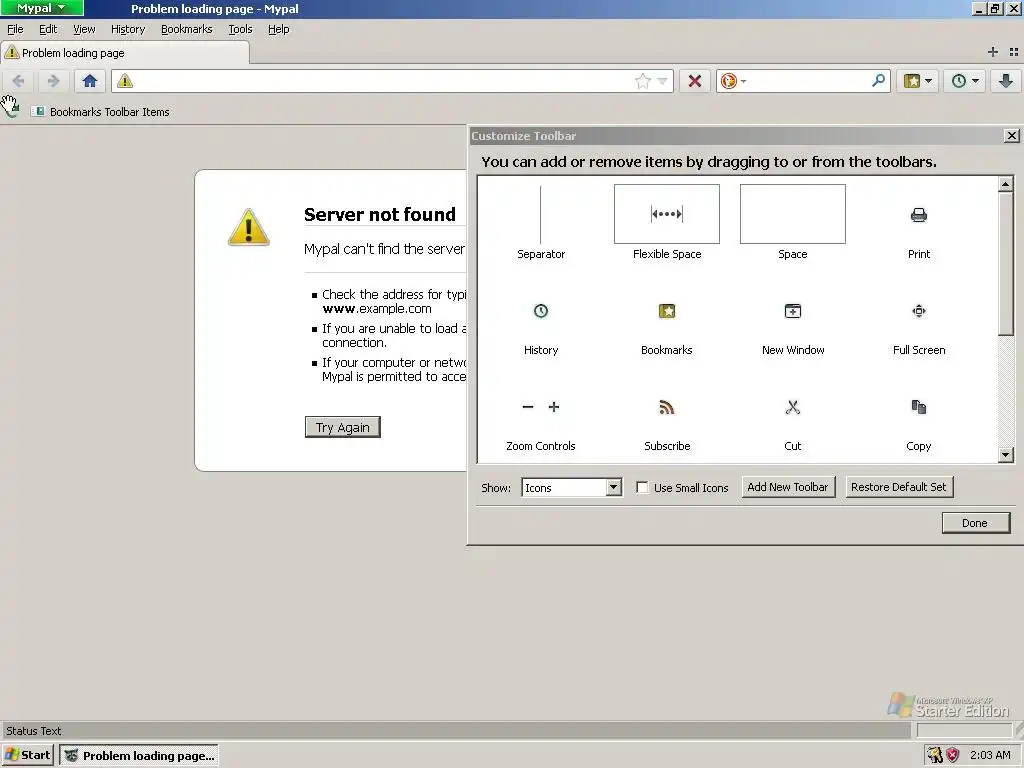Click the system tray clock 2:03 AM

[990, 755]
